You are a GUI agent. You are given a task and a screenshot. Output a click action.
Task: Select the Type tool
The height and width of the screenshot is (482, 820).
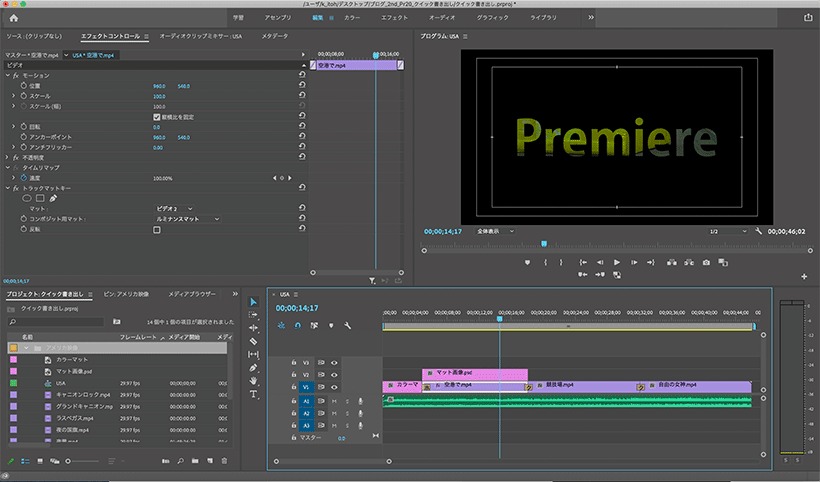click(x=254, y=394)
